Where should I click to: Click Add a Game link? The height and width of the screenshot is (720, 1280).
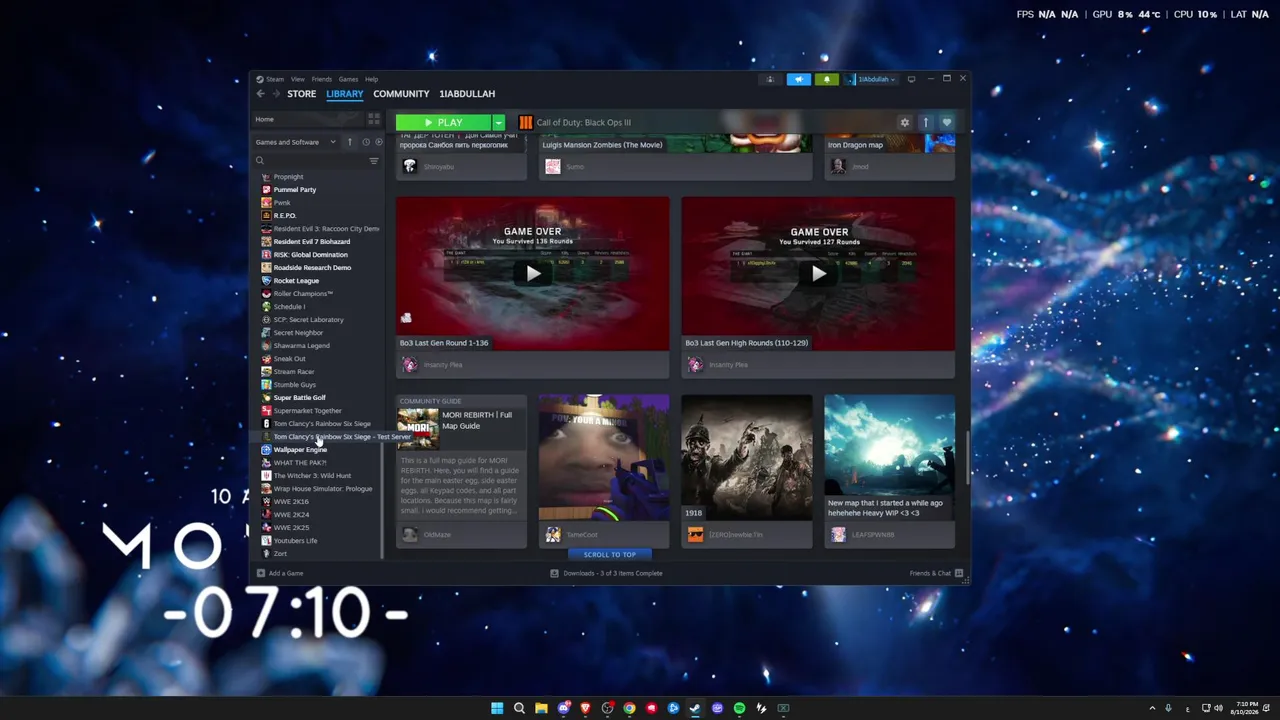[286, 573]
